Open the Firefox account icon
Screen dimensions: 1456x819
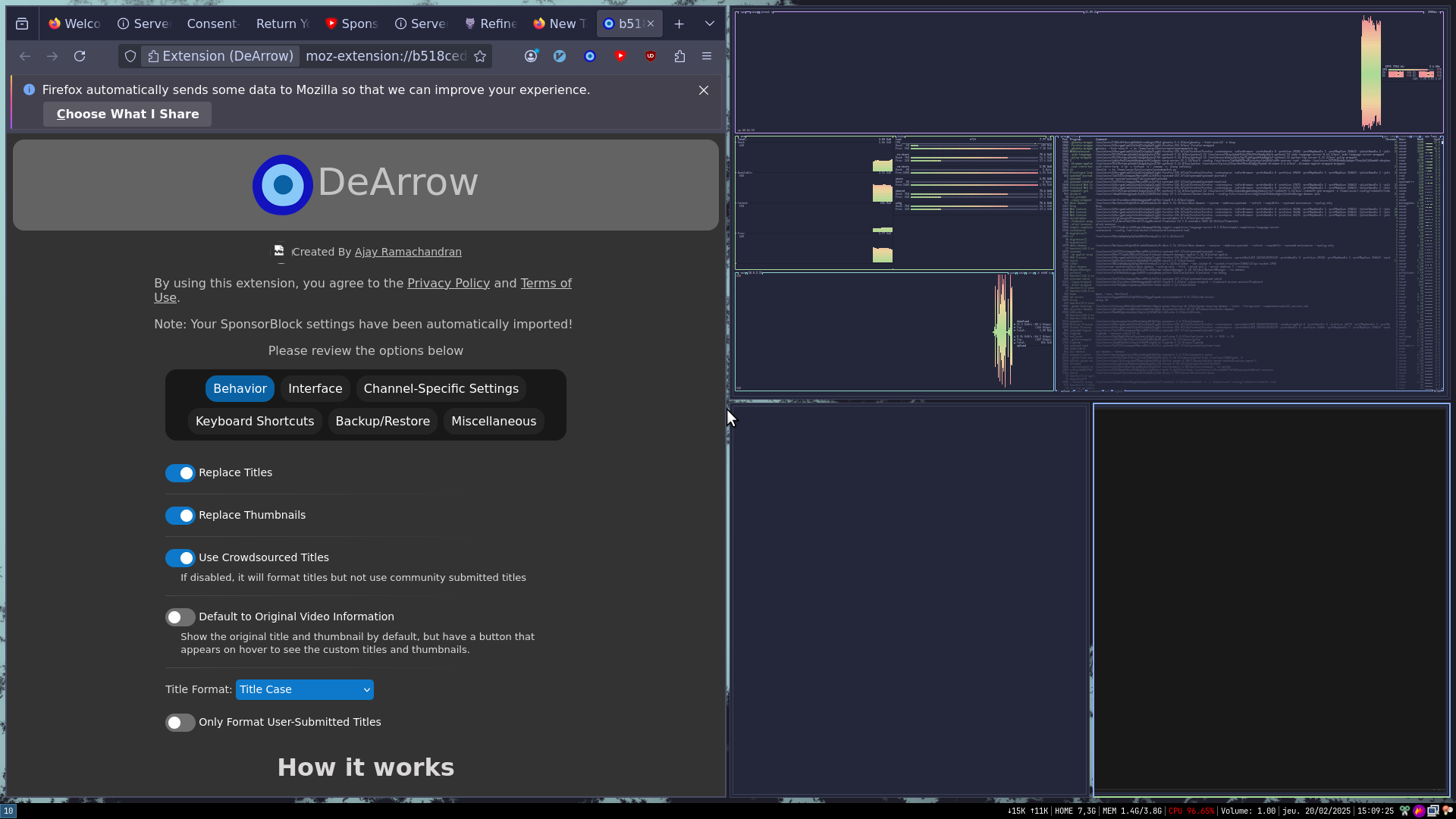[531, 56]
